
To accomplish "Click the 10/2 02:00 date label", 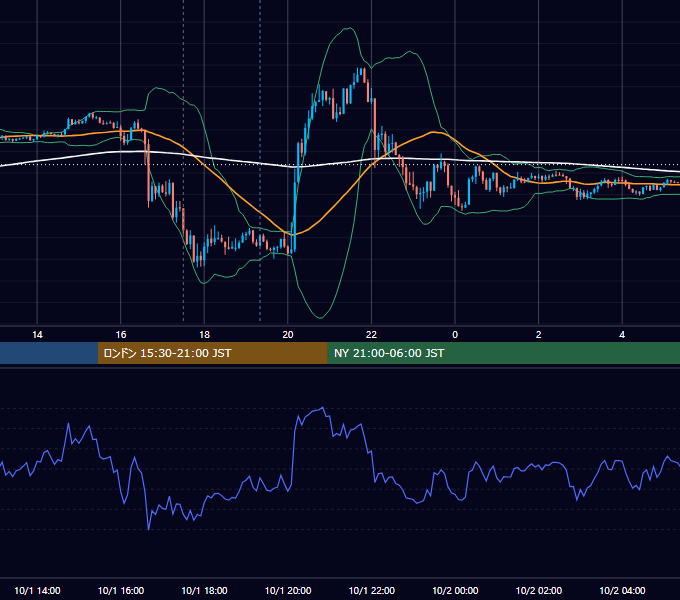I will [539, 590].
